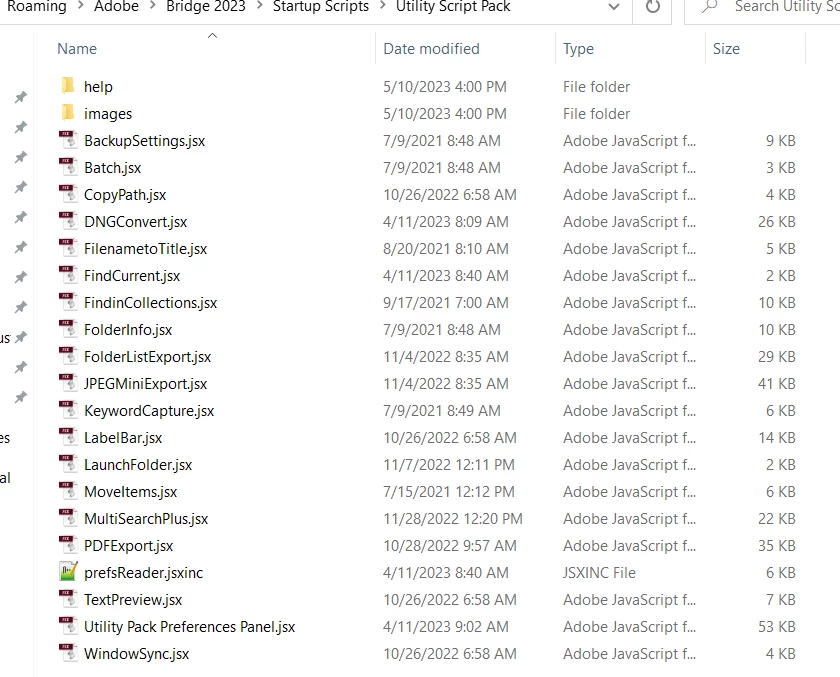Screen dimensions: 840x677
Task: Click Utility Script Pack breadcrumb segment
Action: tap(453, 6)
